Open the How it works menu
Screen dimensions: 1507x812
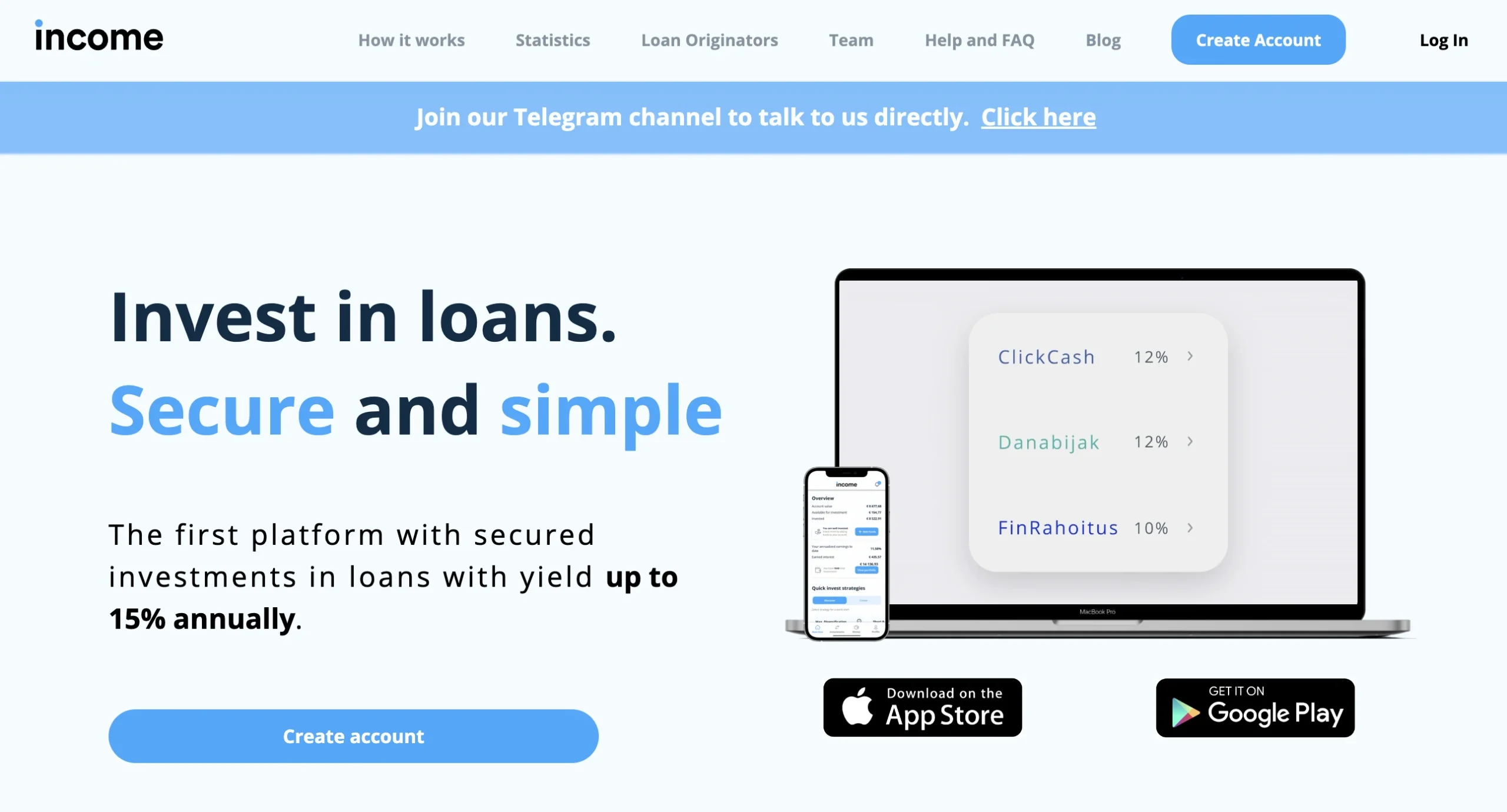(411, 40)
